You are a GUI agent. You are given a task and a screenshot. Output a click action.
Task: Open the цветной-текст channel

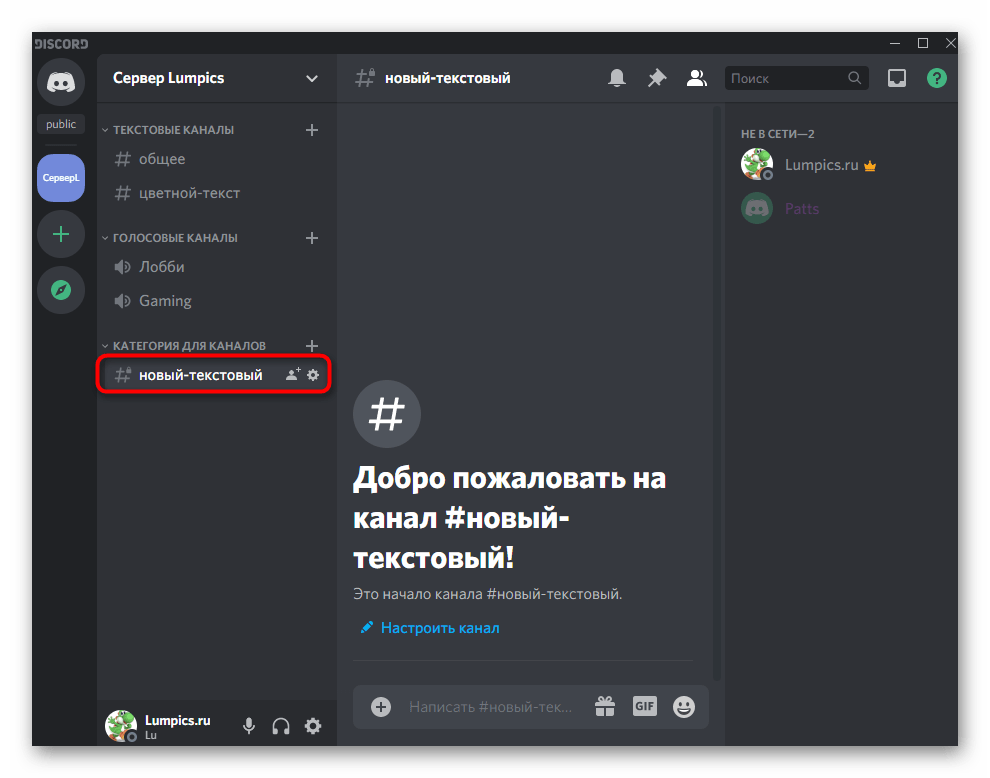point(215,193)
